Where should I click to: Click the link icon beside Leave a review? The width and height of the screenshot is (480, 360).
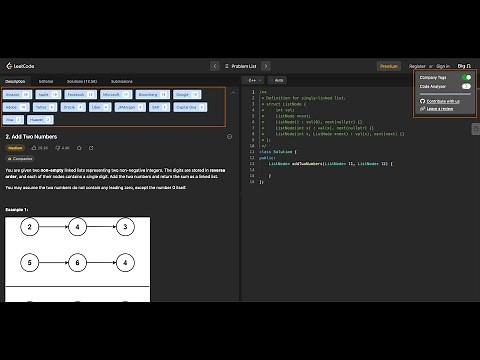coord(422,109)
